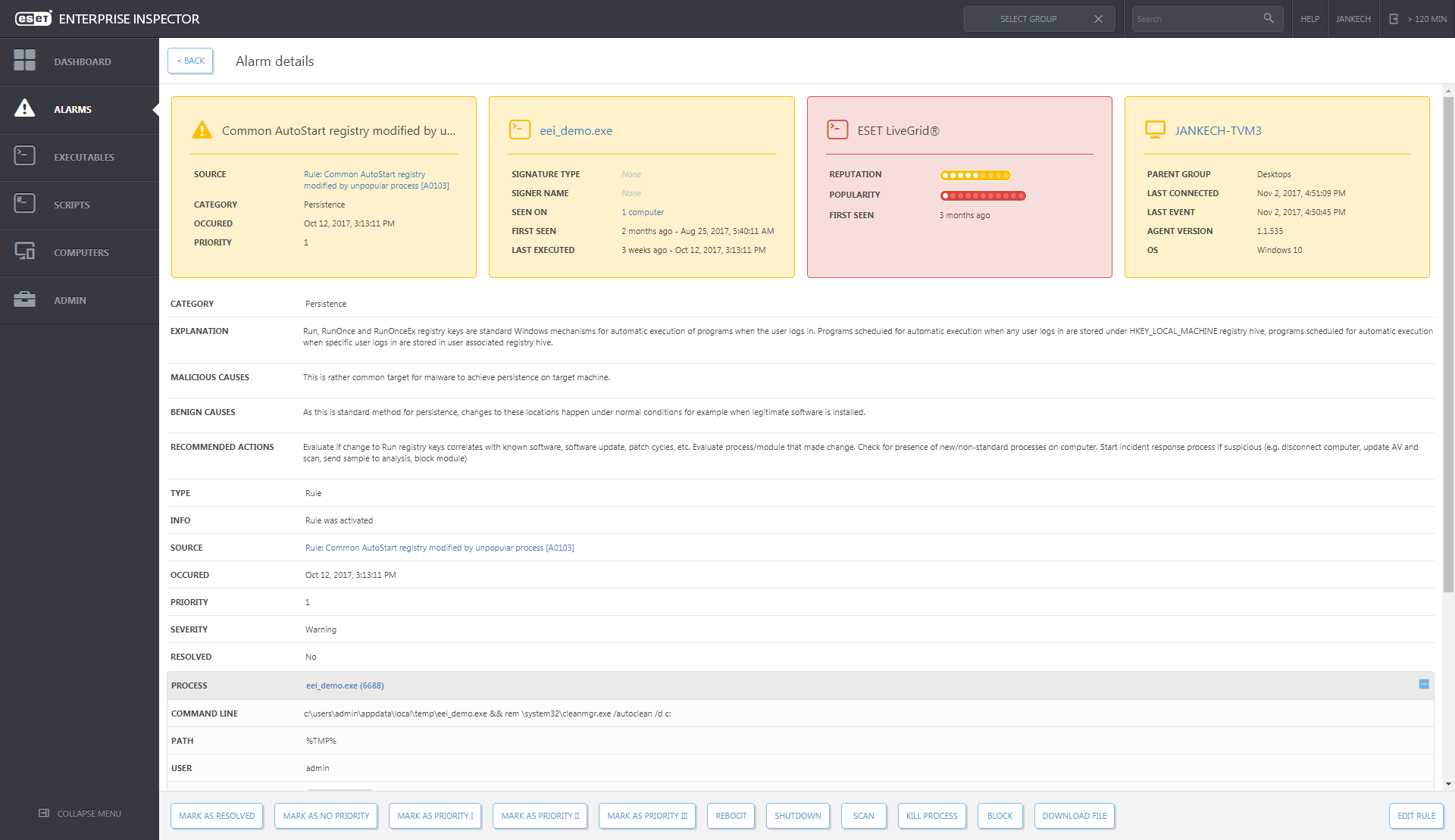The width and height of the screenshot is (1455, 840).
Task: Click the search magnifier icon
Action: (1269, 18)
